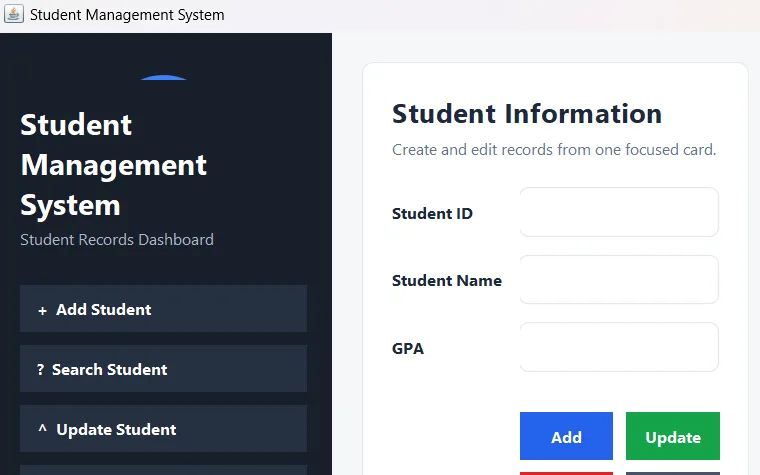The image size is (760, 475).
Task: Open Update Student in the sidebar
Action: point(163,428)
